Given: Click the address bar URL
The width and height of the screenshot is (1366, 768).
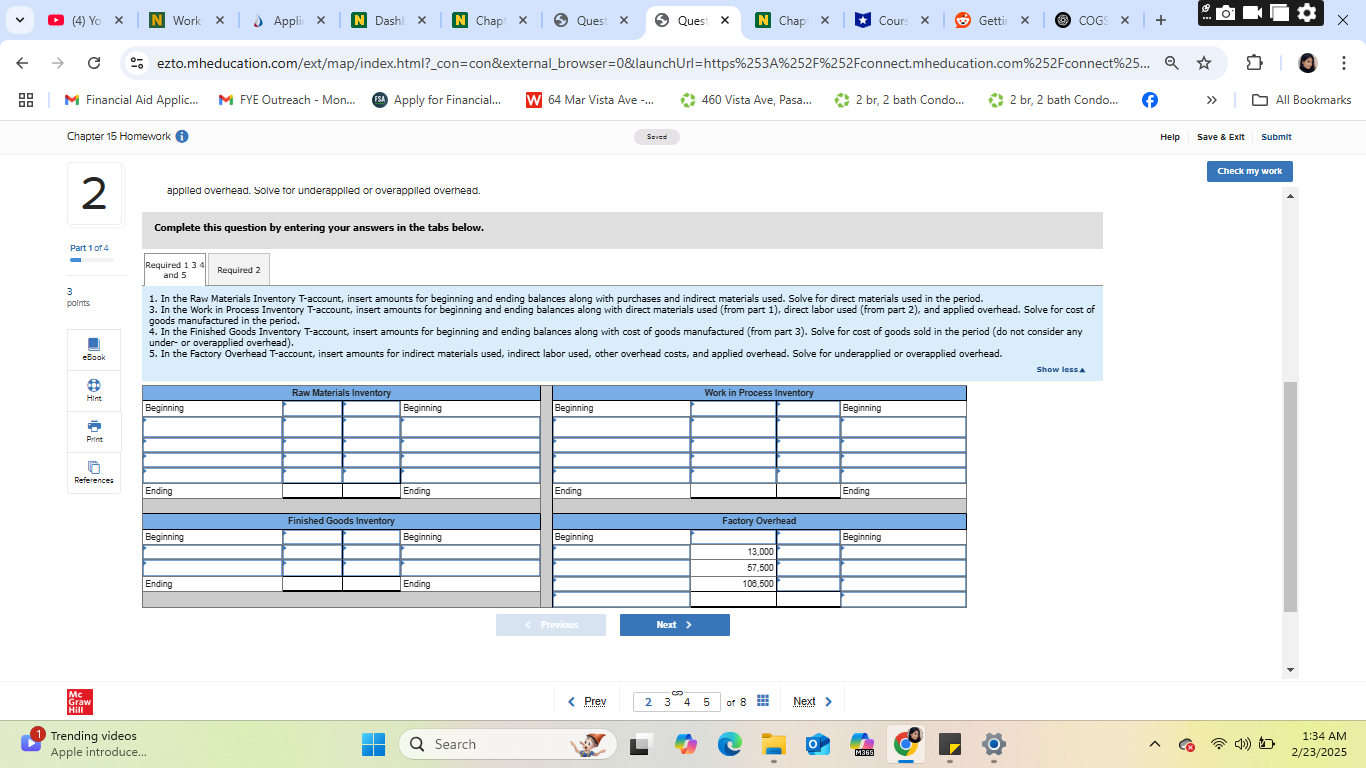Looking at the screenshot, I should 652,63.
